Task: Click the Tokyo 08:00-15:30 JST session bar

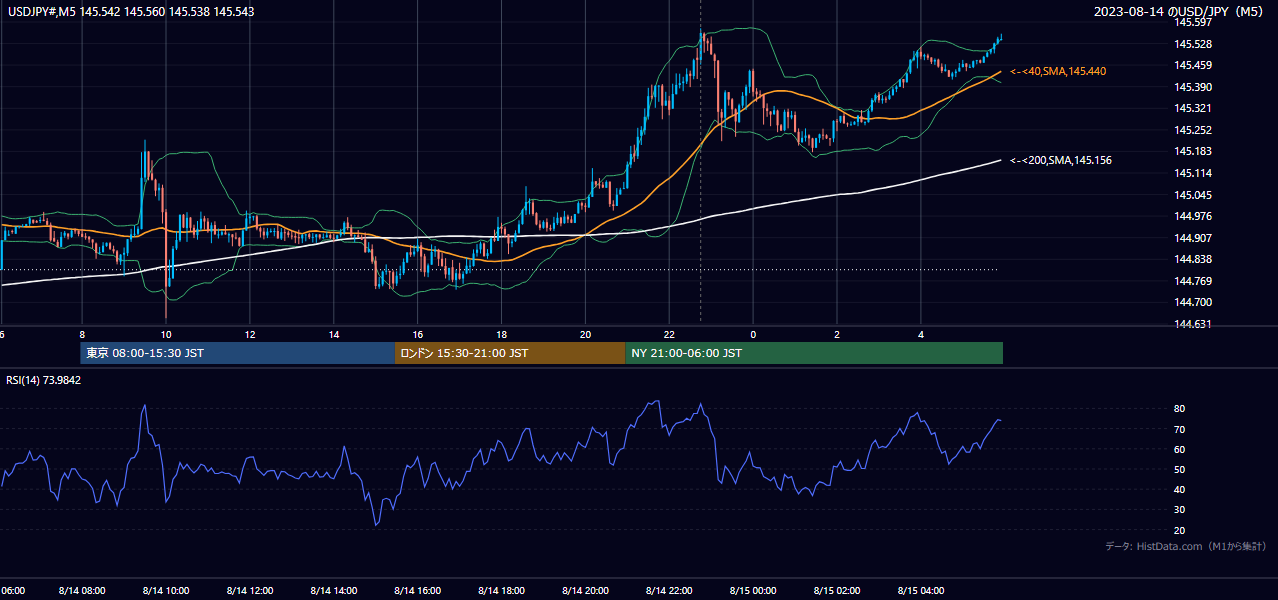Action: click(238, 353)
